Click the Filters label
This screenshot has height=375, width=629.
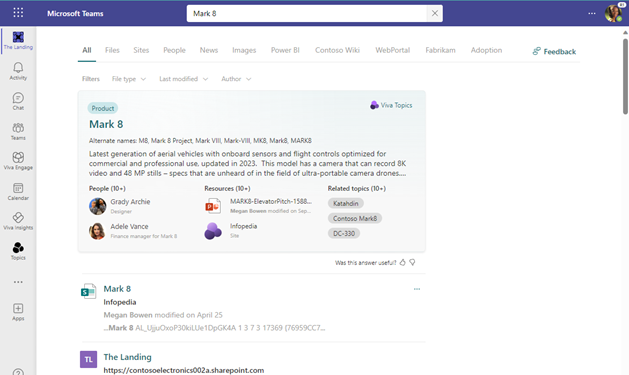91,79
